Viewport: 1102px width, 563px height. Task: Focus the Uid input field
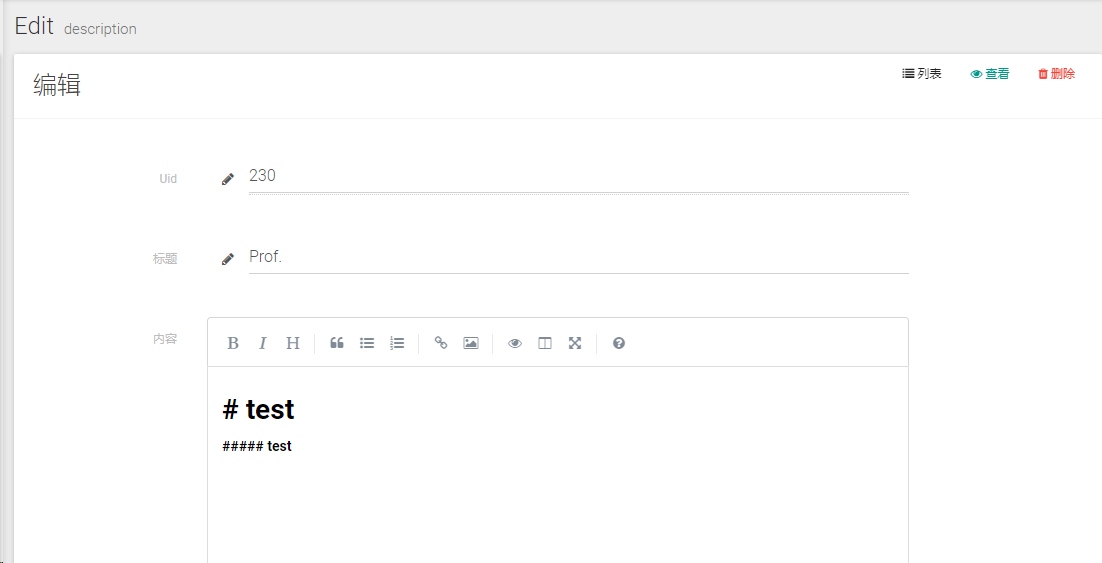pyautogui.click(x=578, y=176)
